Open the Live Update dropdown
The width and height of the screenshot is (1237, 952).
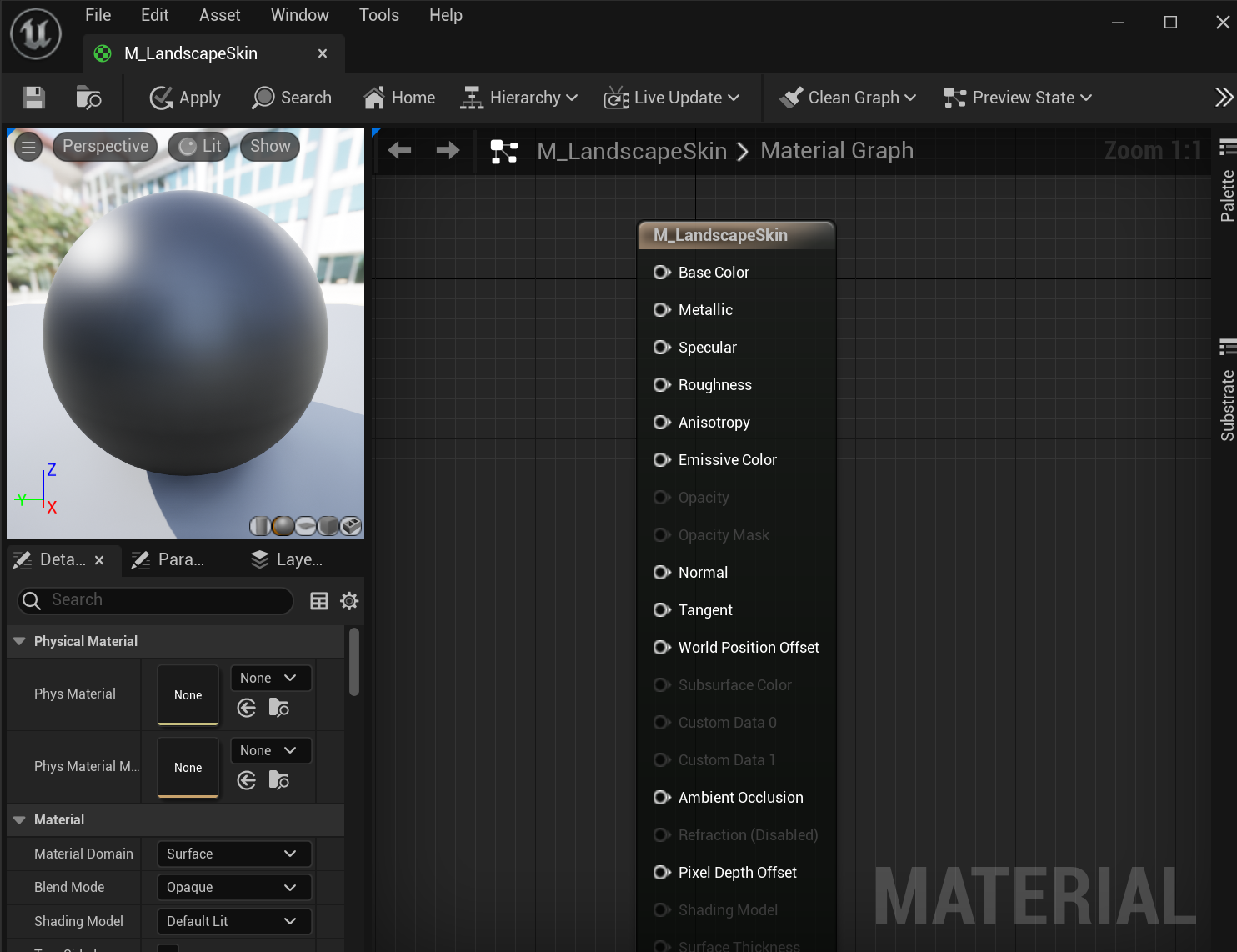pyautogui.click(x=672, y=98)
